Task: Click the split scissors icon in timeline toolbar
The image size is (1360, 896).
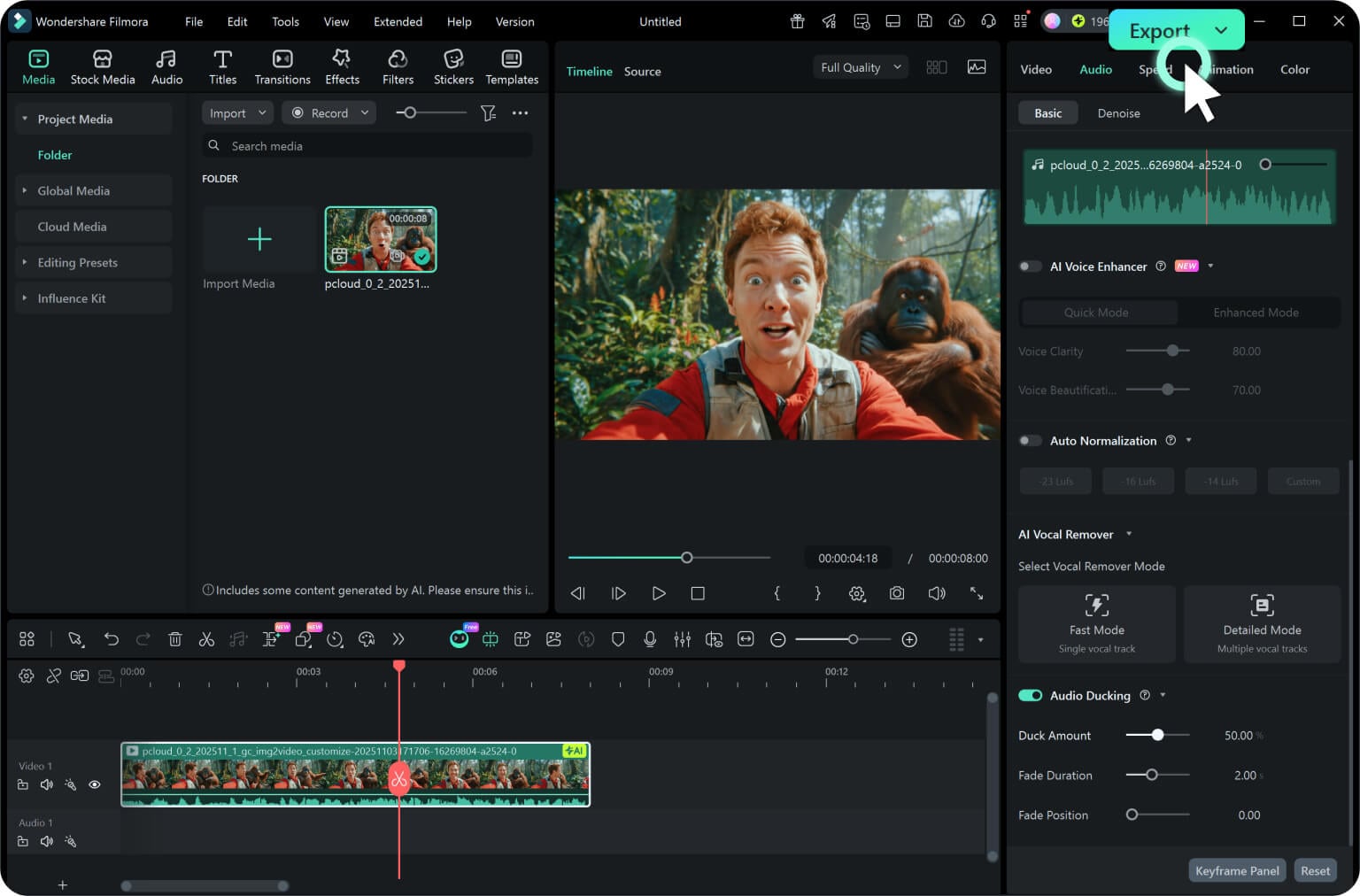Action: [206, 639]
